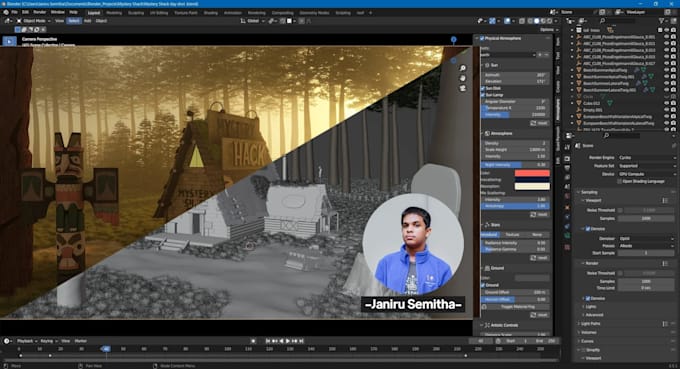680x369 pixels.
Task: Click the Viewport sampling preset icon
Action: [x=665, y=200]
